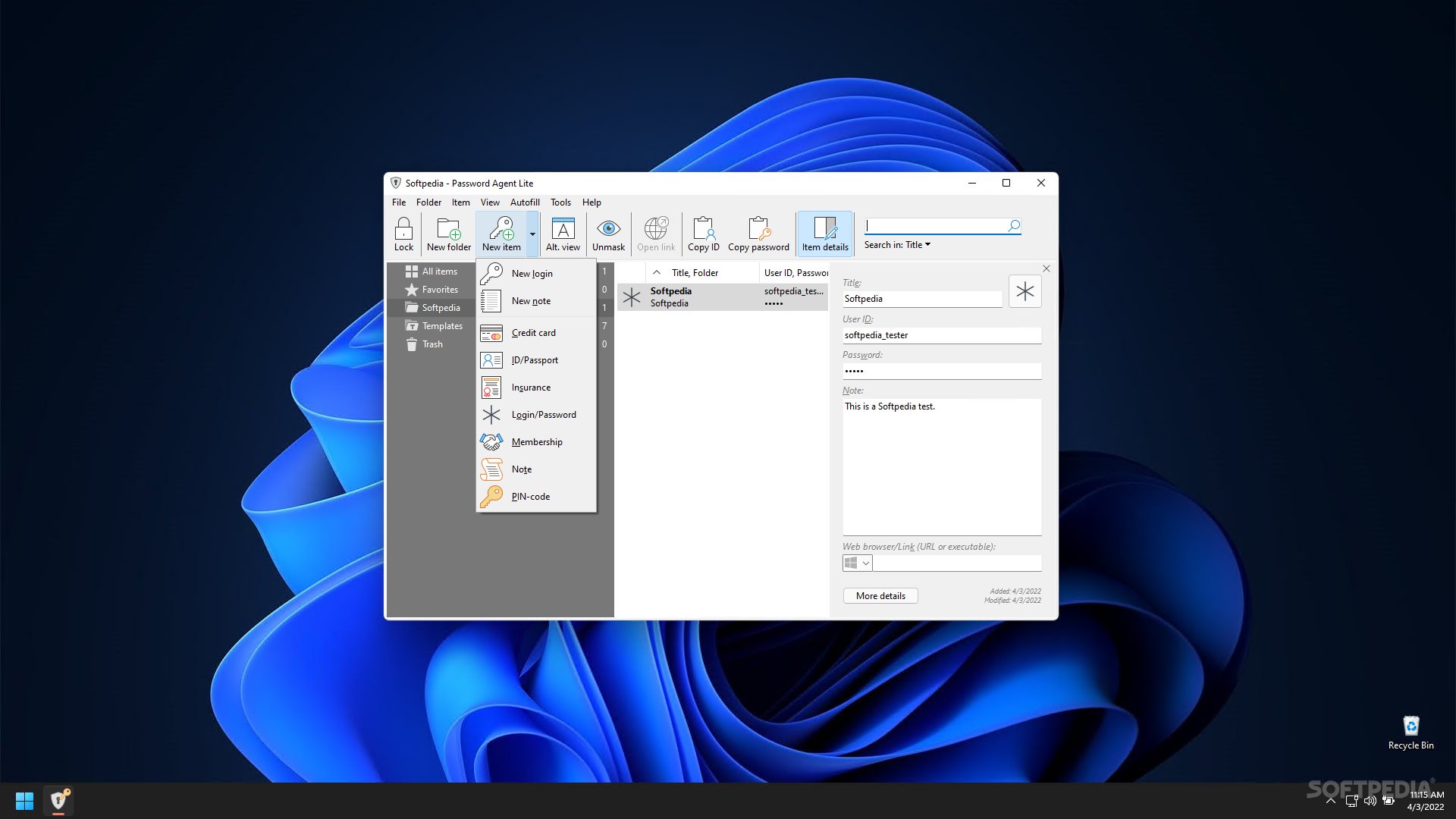The height and width of the screenshot is (819, 1456).
Task: Toggle the Item details panel
Action: coord(825,234)
